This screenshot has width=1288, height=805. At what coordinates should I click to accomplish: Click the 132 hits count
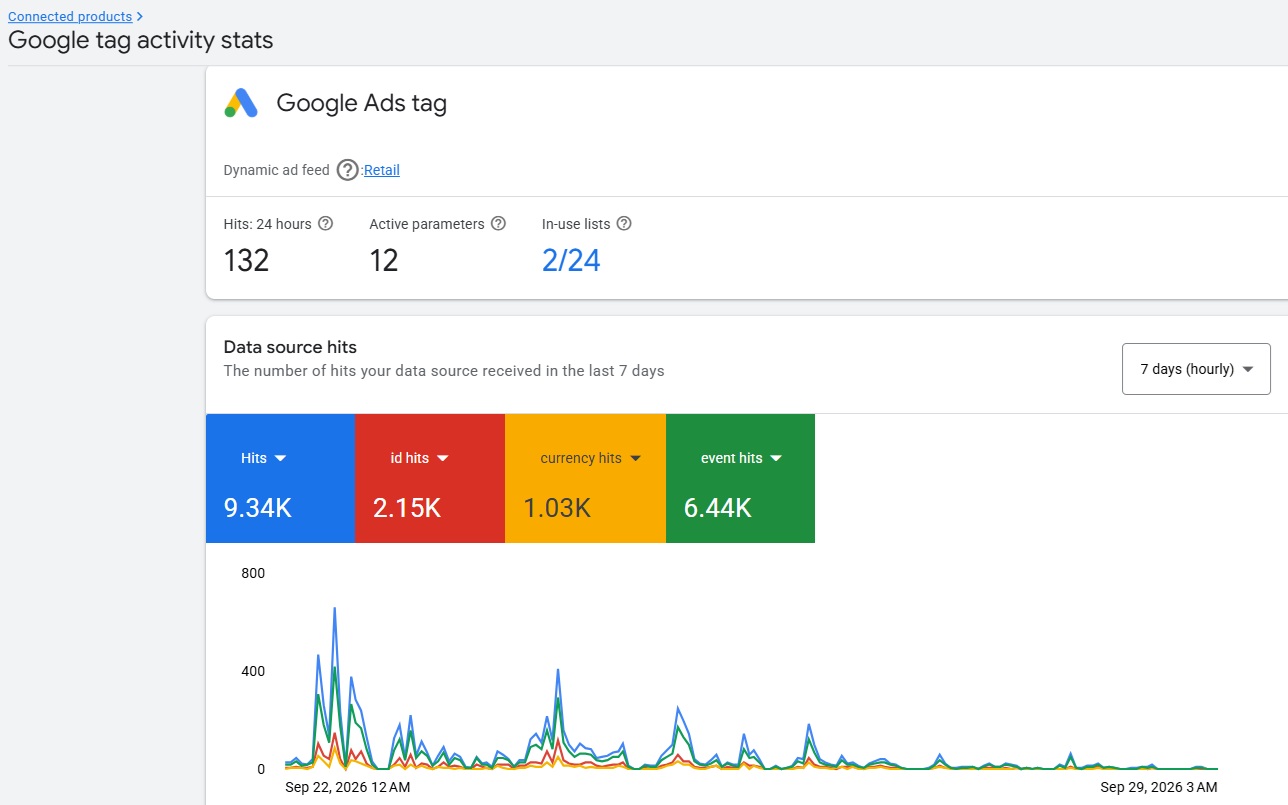click(x=247, y=261)
